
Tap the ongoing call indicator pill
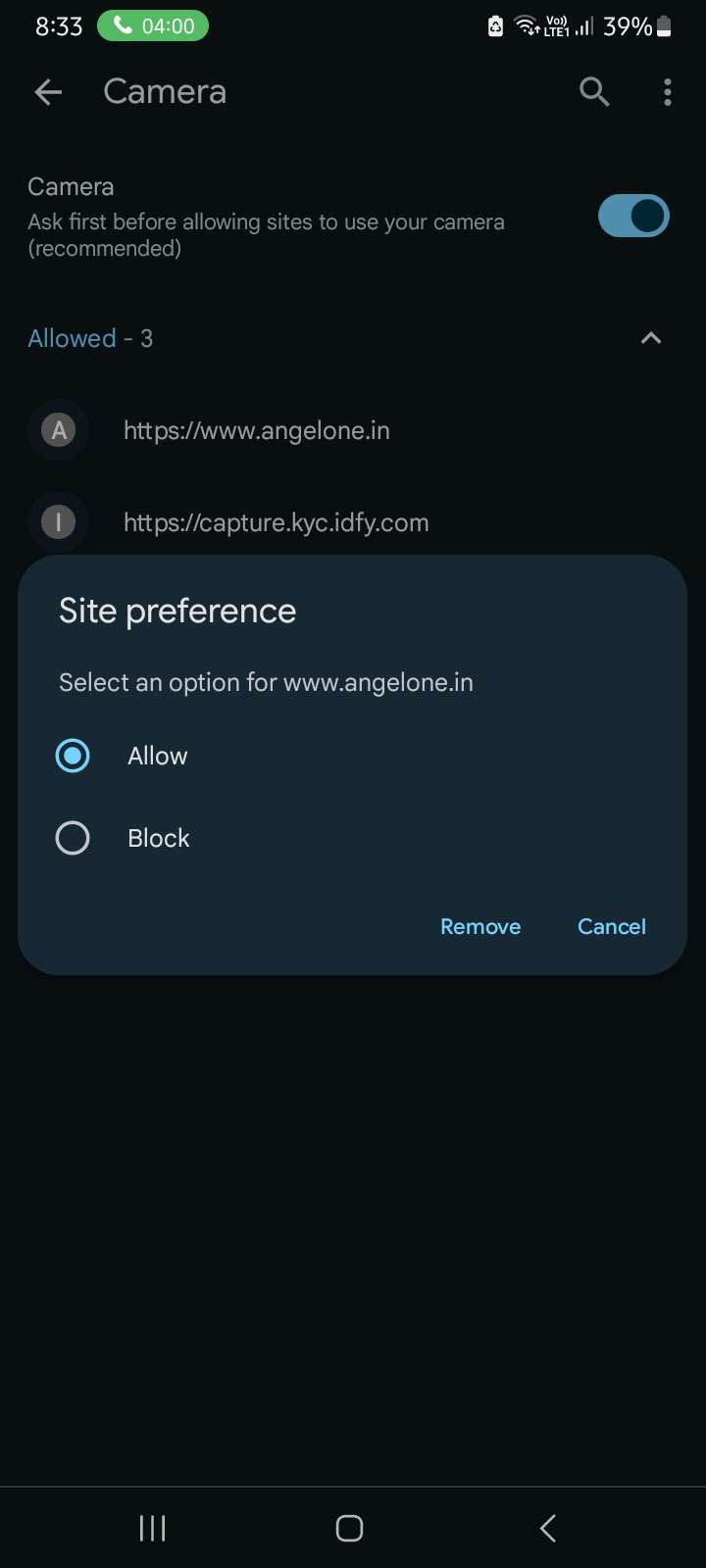[153, 26]
